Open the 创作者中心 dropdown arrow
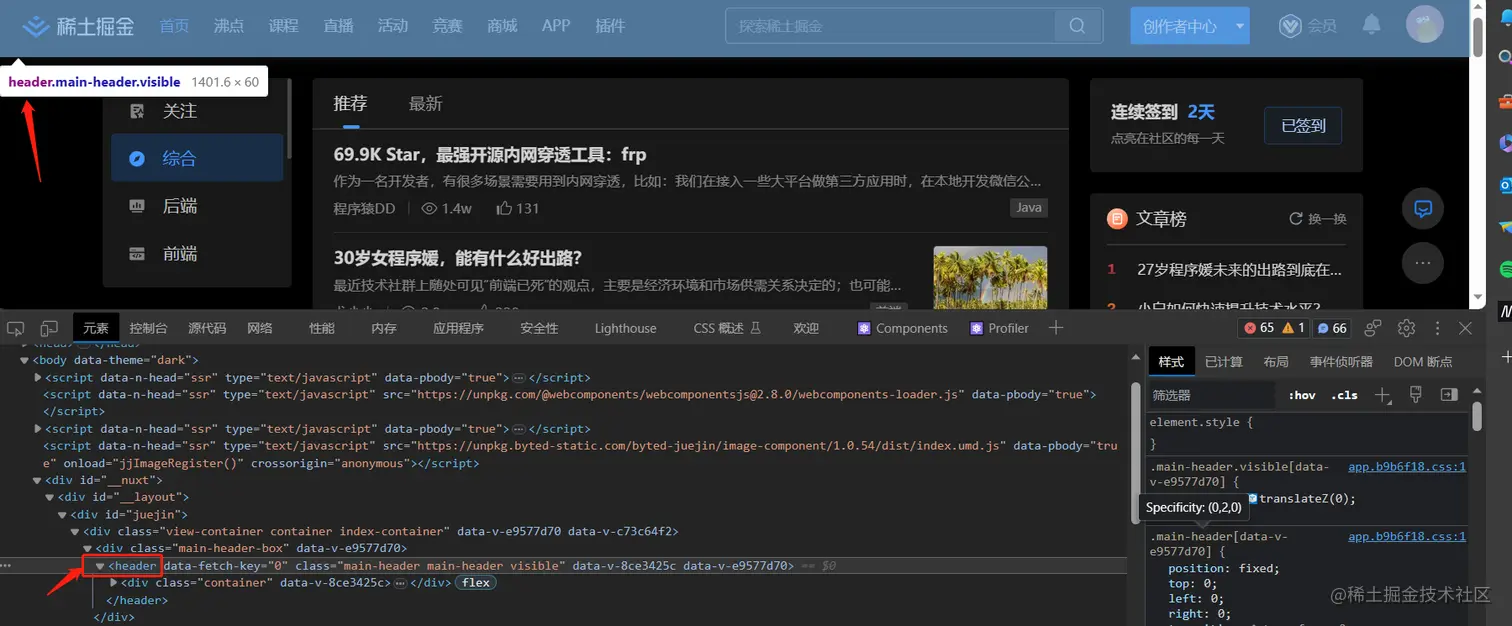The width and height of the screenshot is (1512, 626). point(1240,26)
